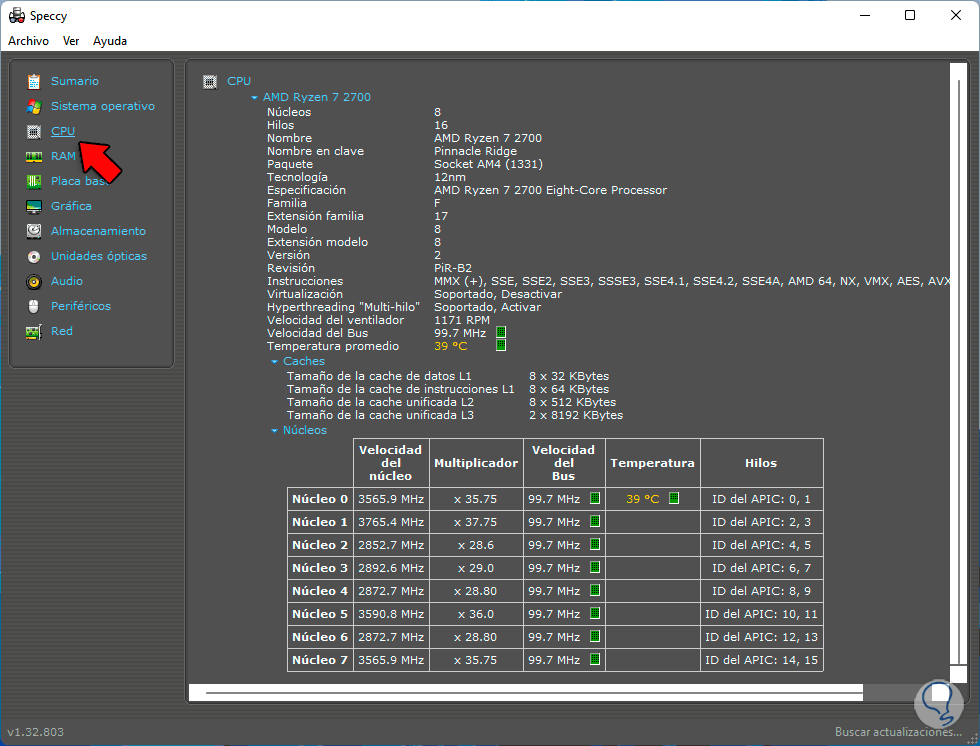The height and width of the screenshot is (746, 980).
Task: Click the Unidades ópticas disc icon
Action: click(x=34, y=256)
